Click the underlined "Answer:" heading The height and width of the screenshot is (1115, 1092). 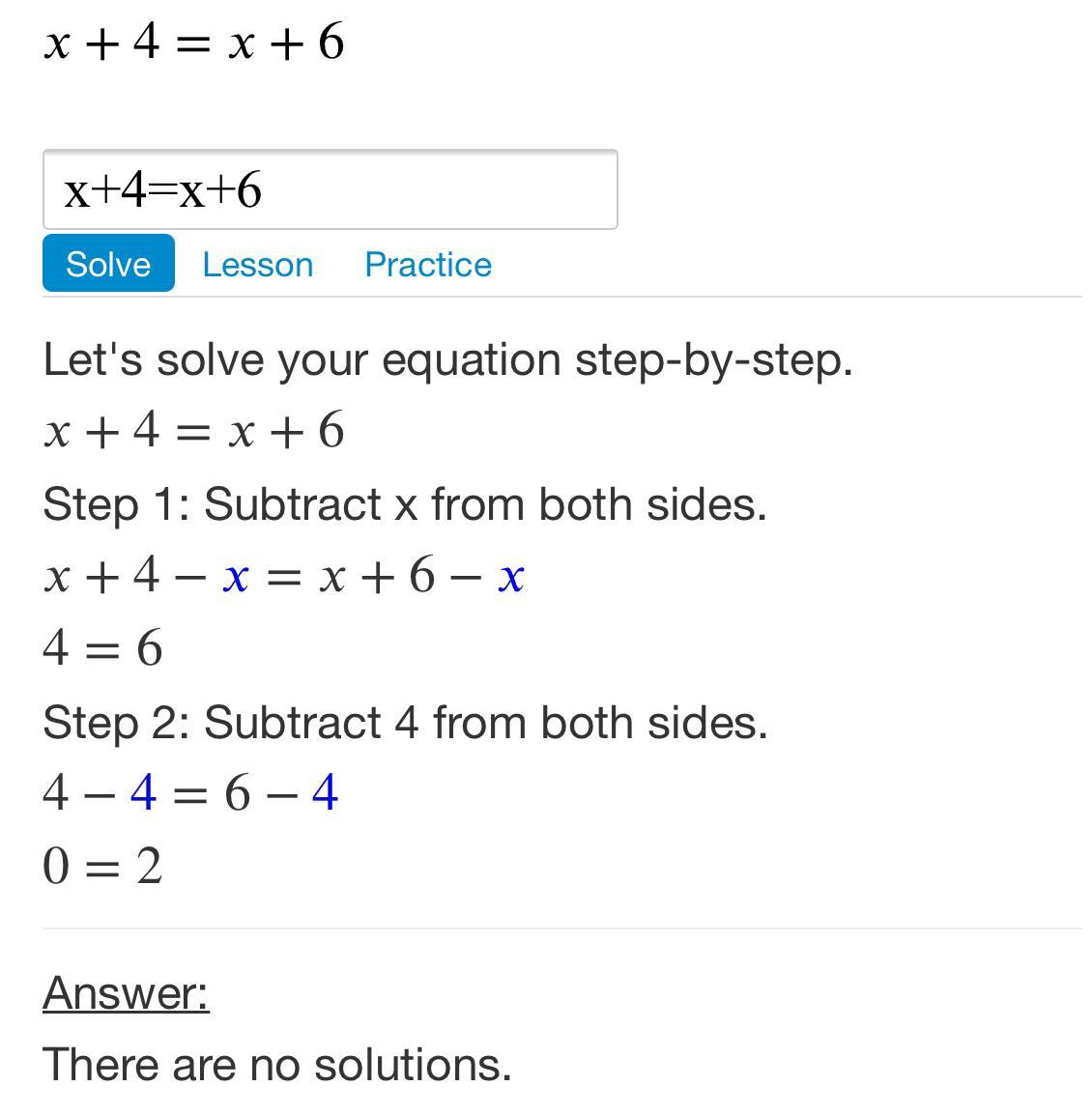pos(126,992)
